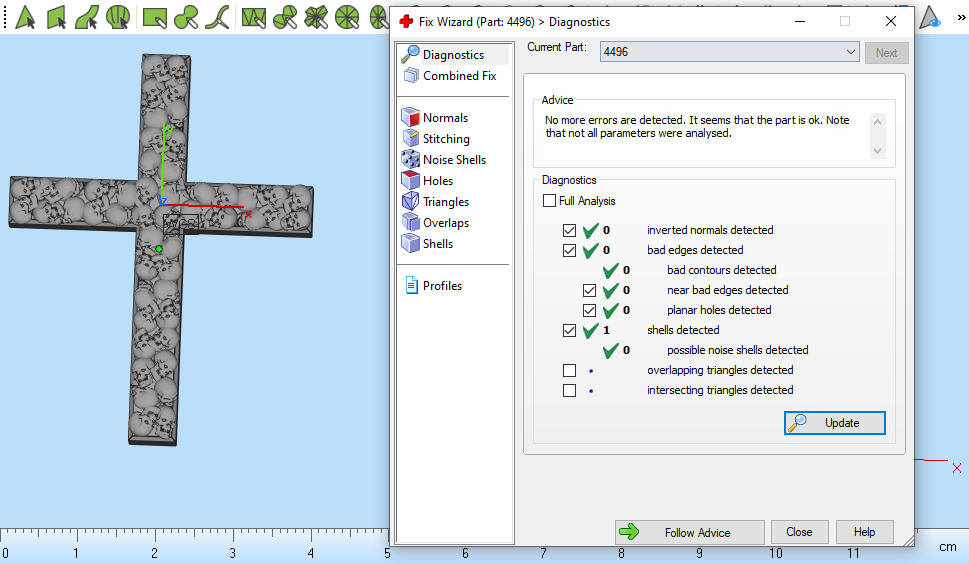Choose the free-form blob marking pen tool
This screenshot has height=564, width=969.
185,17
